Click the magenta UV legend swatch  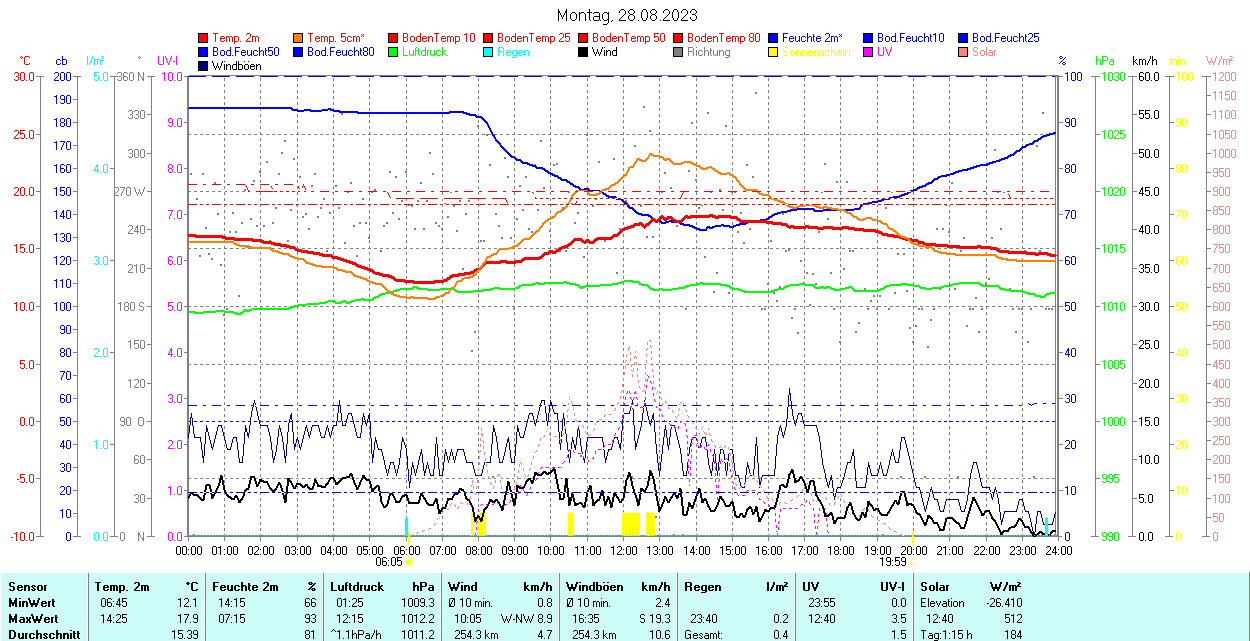click(869, 52)
